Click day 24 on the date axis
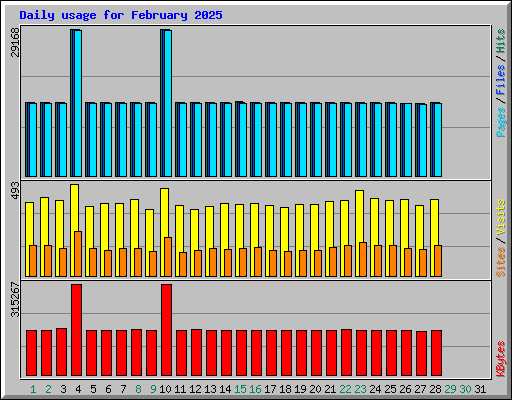The width and height of the screenshot is (512, 400). pos(375,389)
